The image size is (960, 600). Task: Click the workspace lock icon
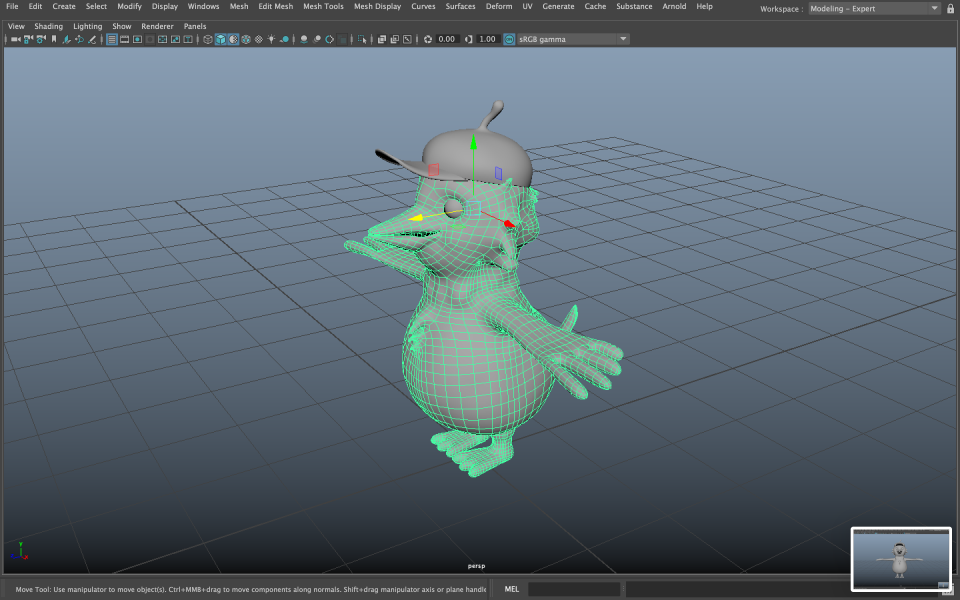(x=951, y=9)
